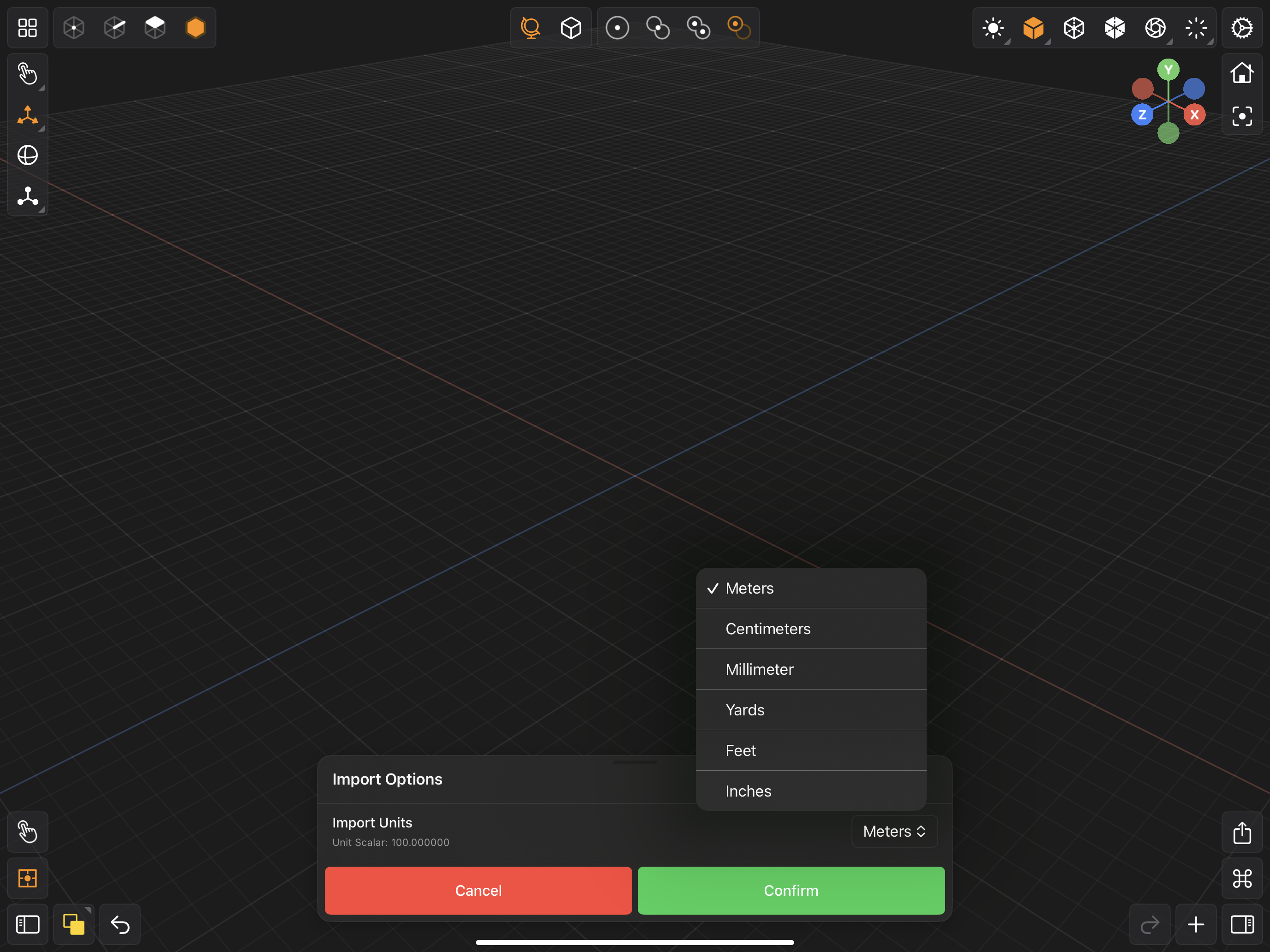Toggle the right sidebar panel icon

(x=1242, y=924)
